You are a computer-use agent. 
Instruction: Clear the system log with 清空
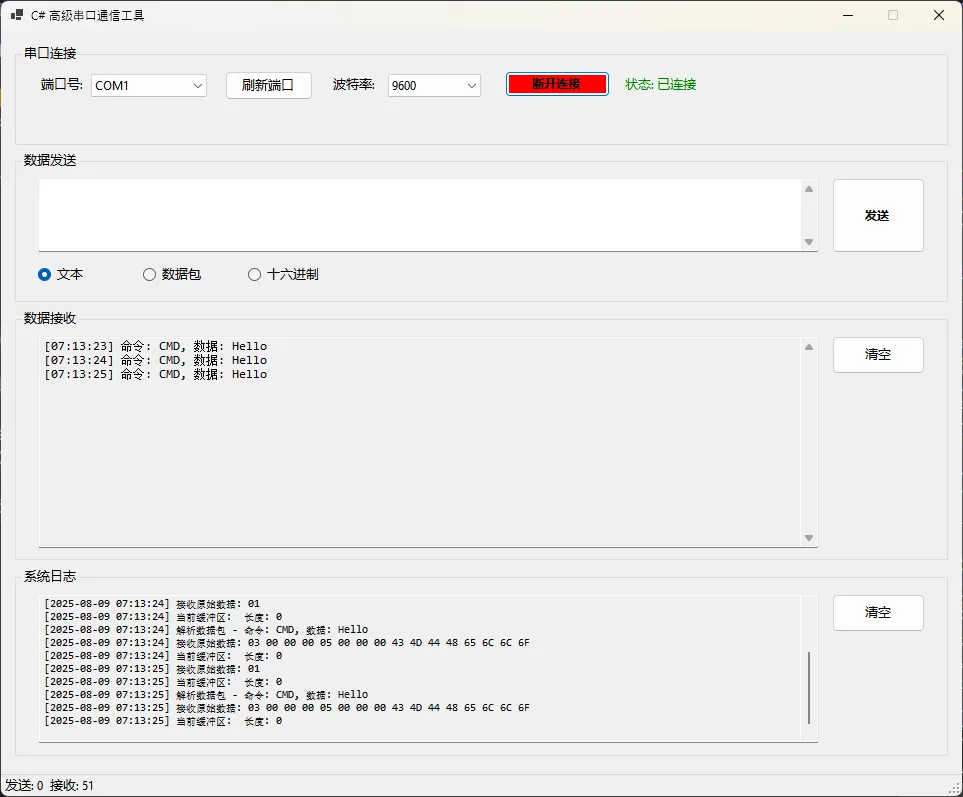[x=877, y=612]
